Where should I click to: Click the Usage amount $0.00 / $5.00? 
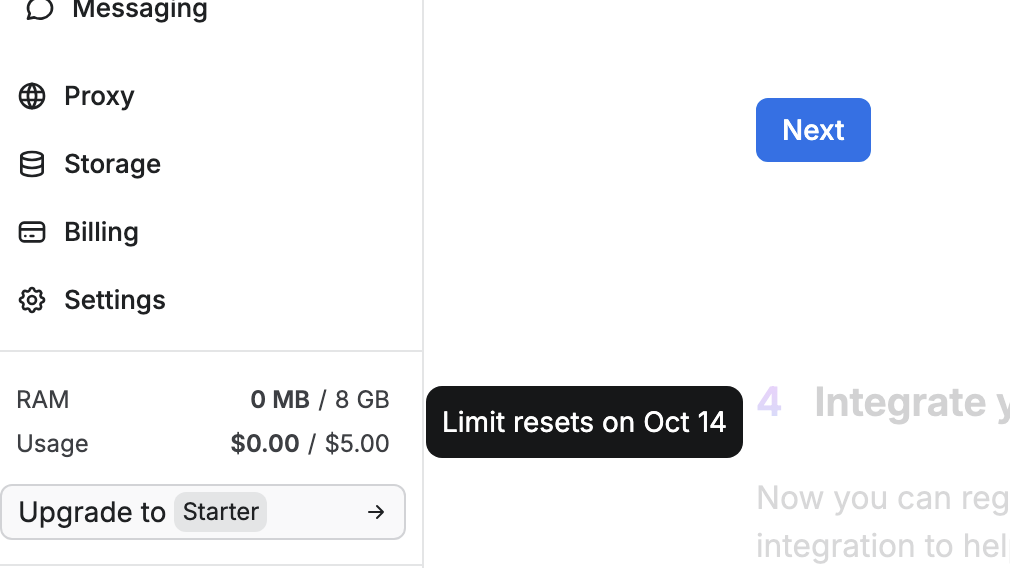point(309,444)
